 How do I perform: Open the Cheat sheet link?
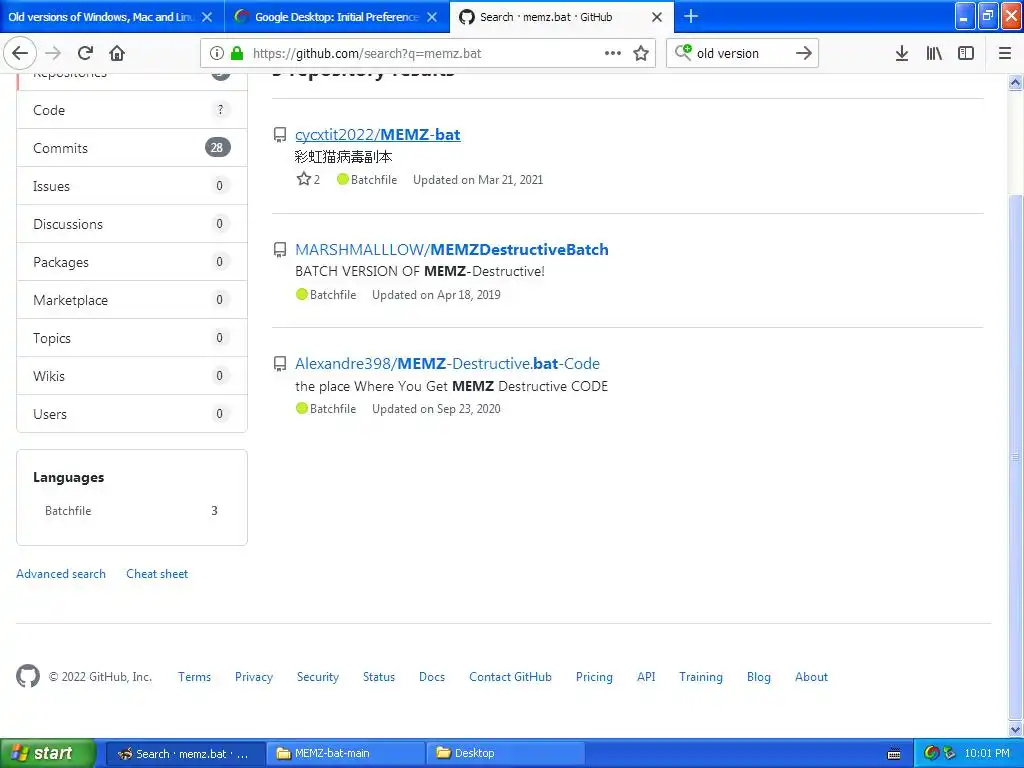157,573
